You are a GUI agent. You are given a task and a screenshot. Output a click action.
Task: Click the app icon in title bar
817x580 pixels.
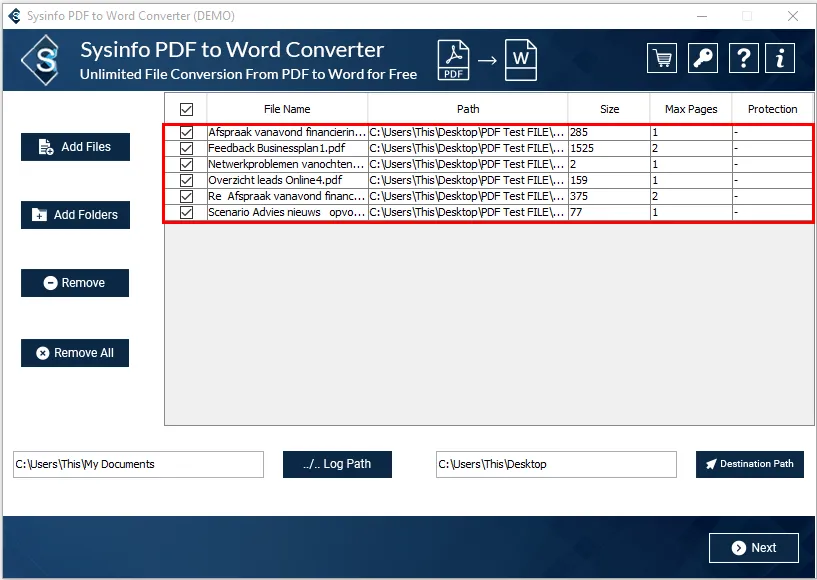(14, 16)
